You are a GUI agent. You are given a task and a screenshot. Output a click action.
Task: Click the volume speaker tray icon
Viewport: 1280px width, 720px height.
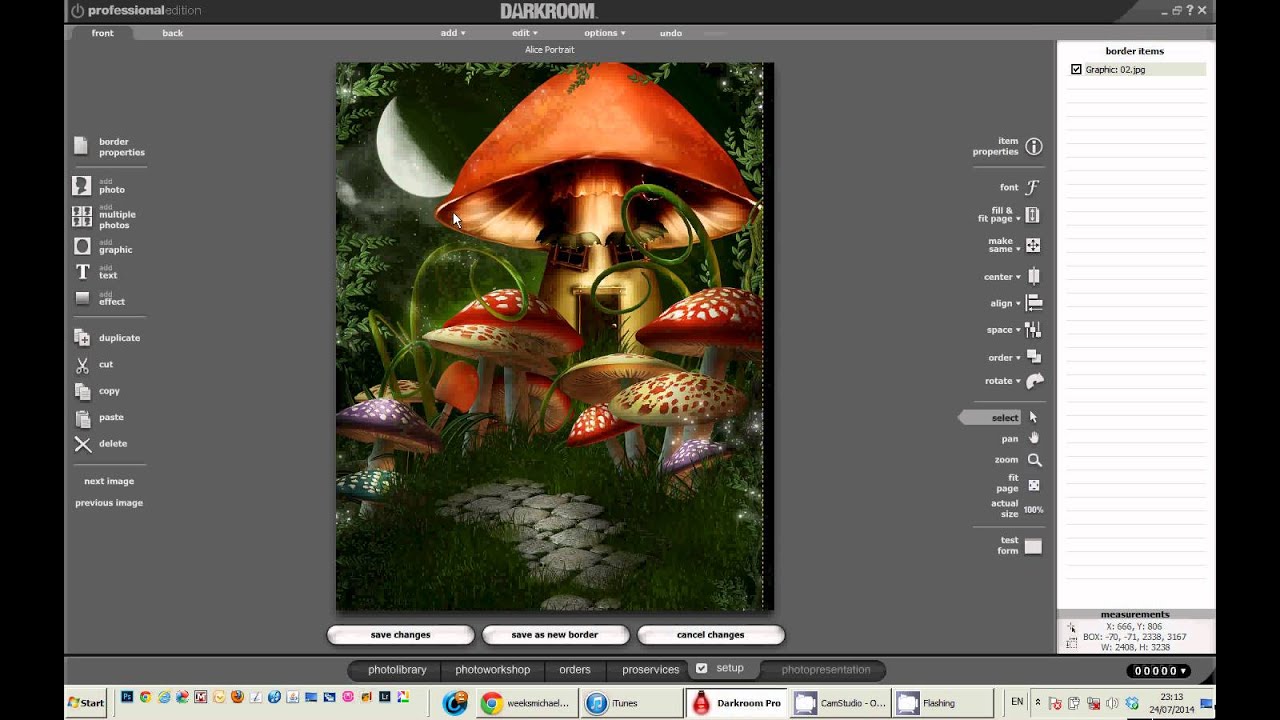tap(1112, 703)
